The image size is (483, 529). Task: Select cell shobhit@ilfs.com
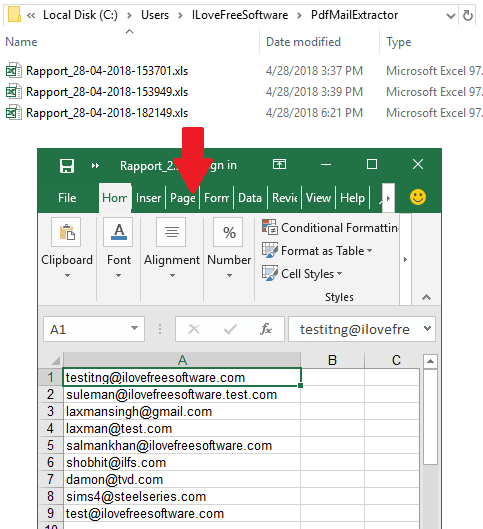182,462
